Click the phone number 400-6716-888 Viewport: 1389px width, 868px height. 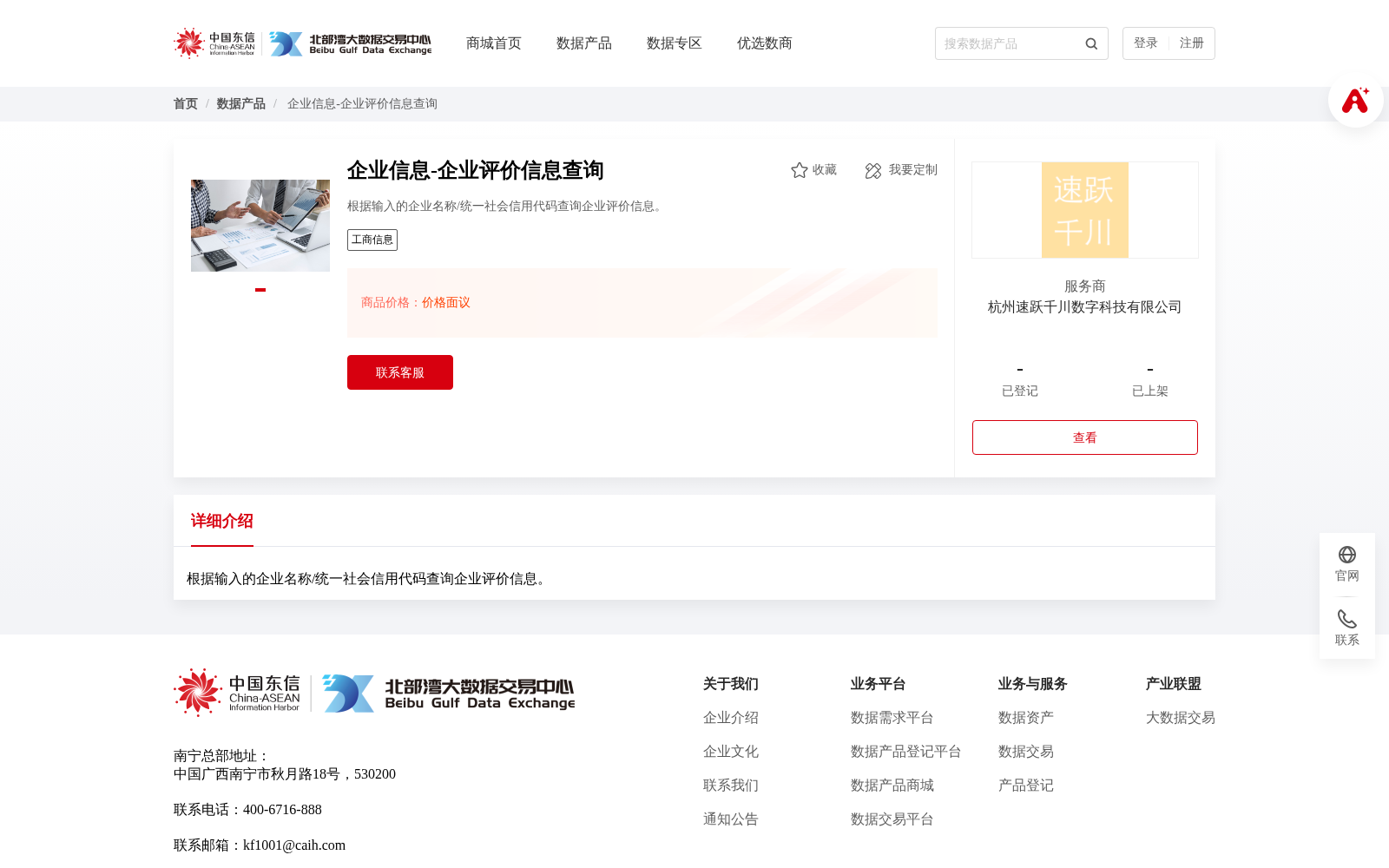tap(282, 810)
